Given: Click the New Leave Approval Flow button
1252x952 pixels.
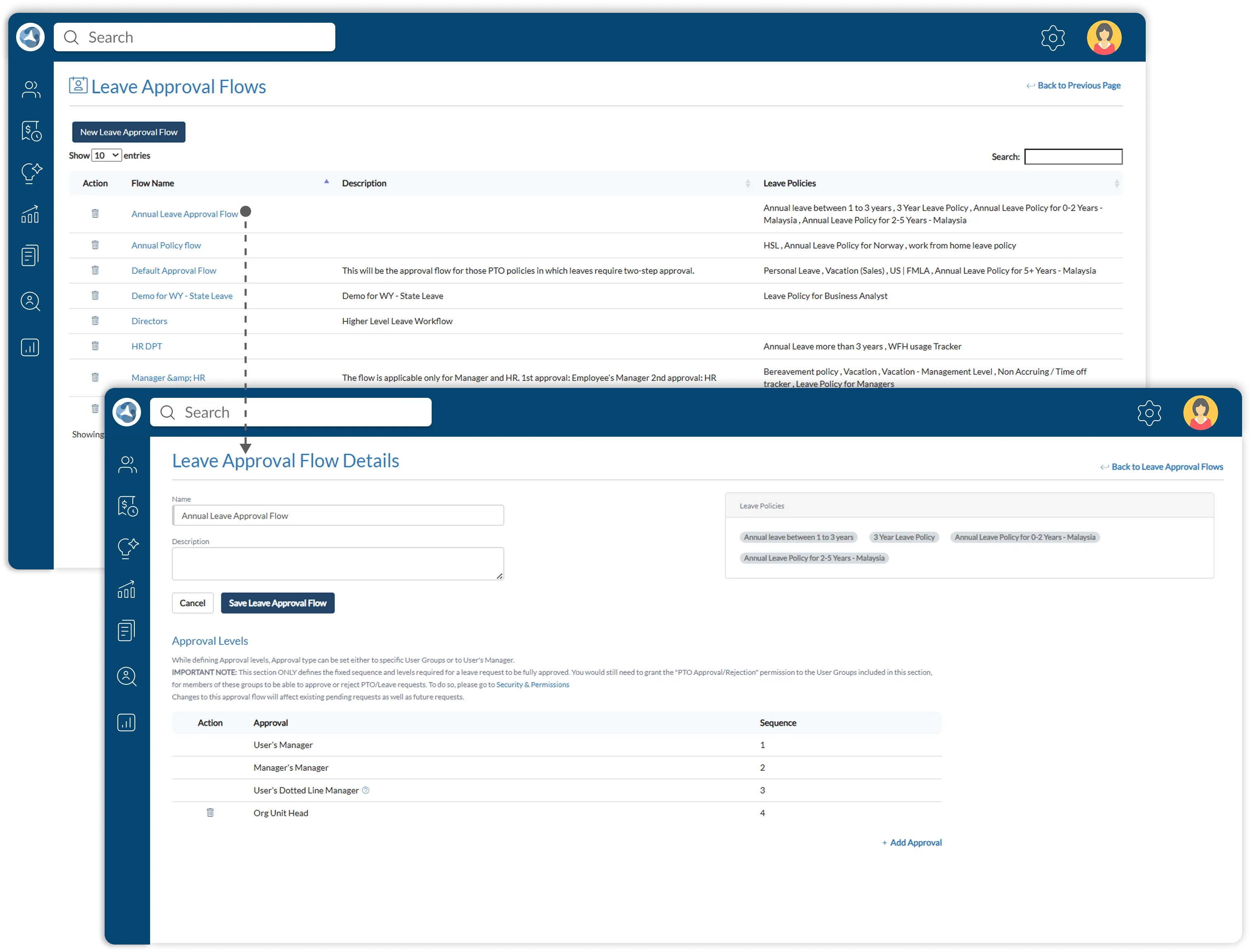Looking at the screenshot, I should pos(128,132).
